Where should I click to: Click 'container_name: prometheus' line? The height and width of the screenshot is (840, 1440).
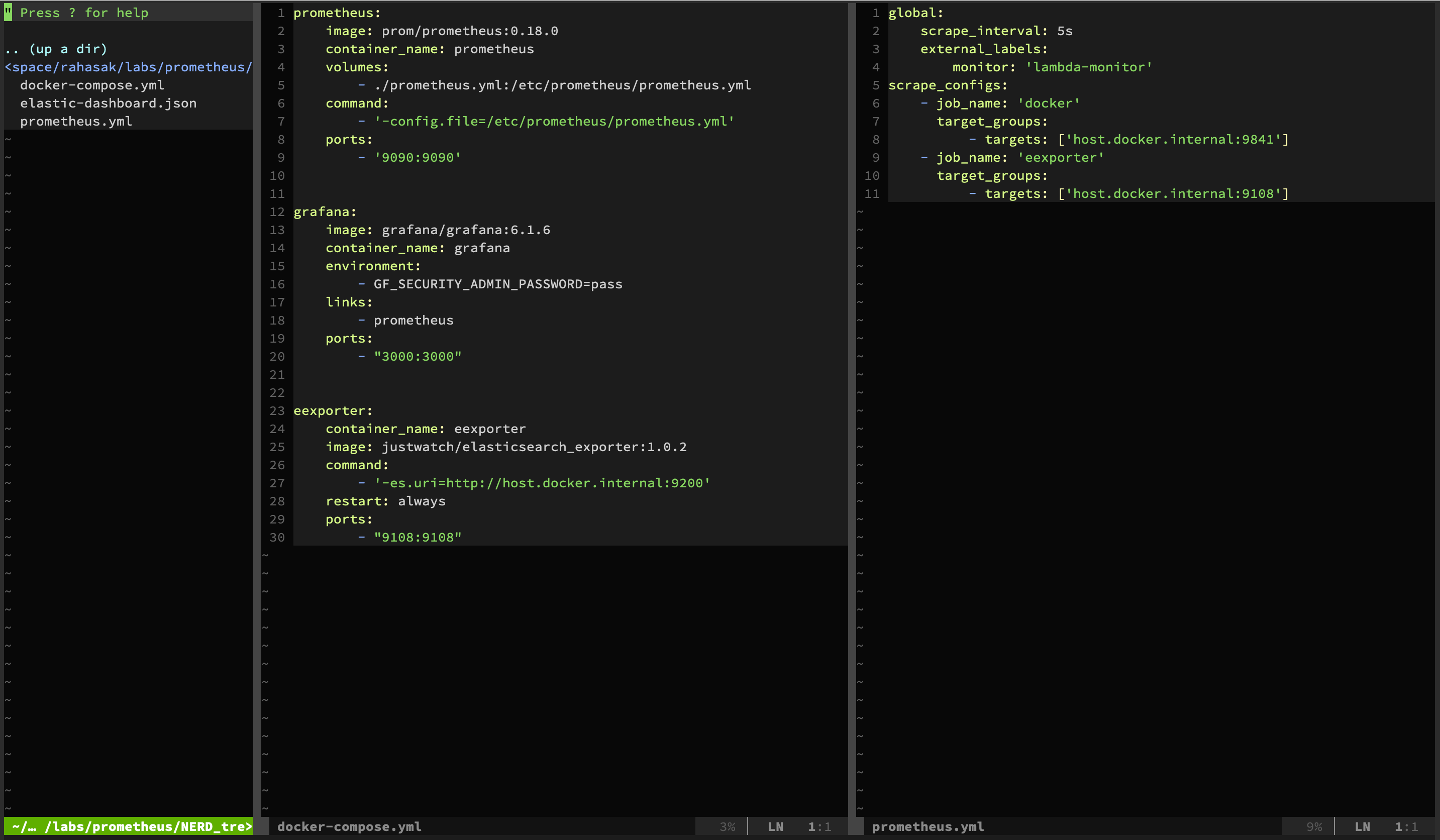430,49
